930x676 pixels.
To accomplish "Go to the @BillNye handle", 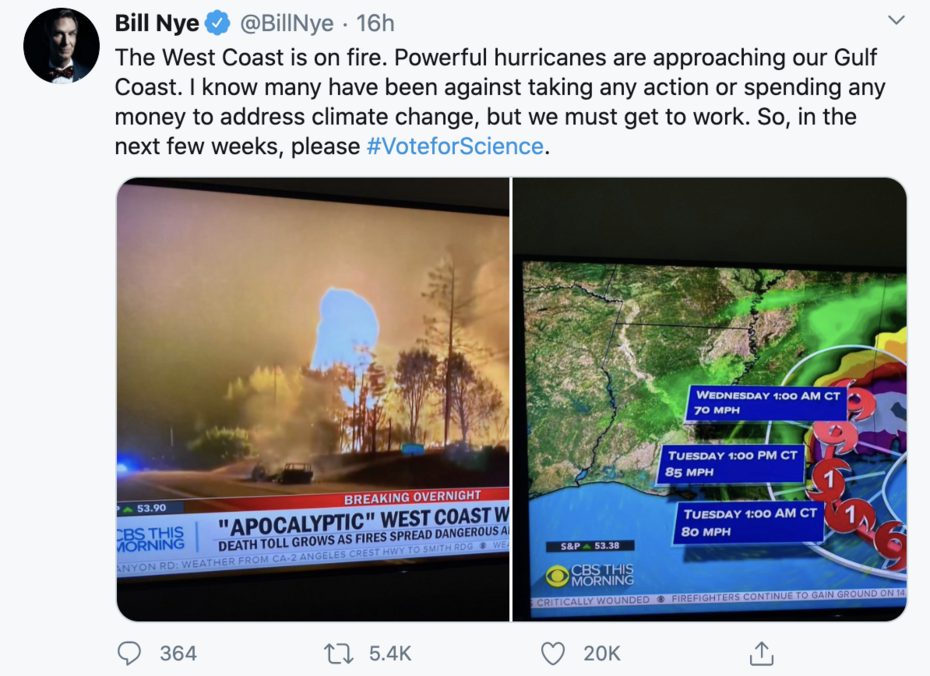I will pos(283,22).
